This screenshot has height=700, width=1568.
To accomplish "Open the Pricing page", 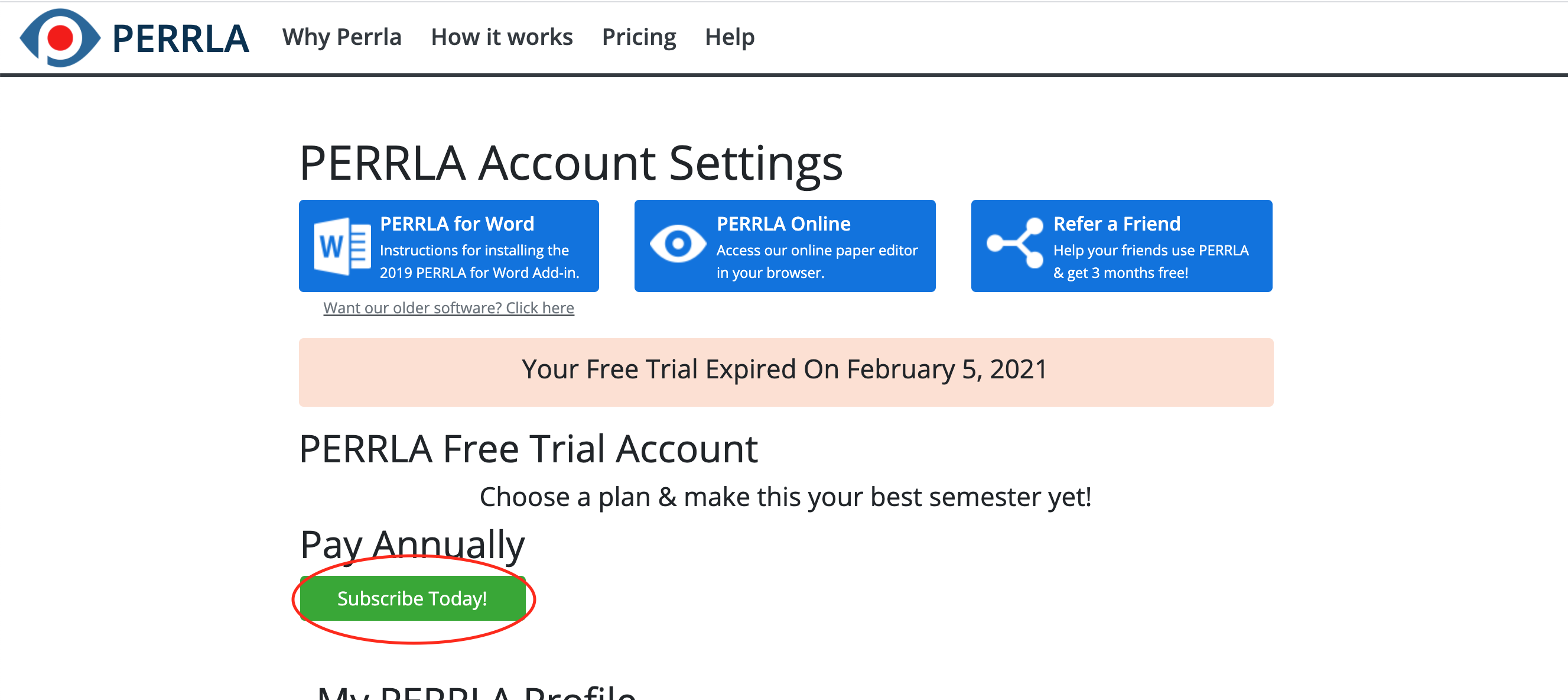I will 639,37.
